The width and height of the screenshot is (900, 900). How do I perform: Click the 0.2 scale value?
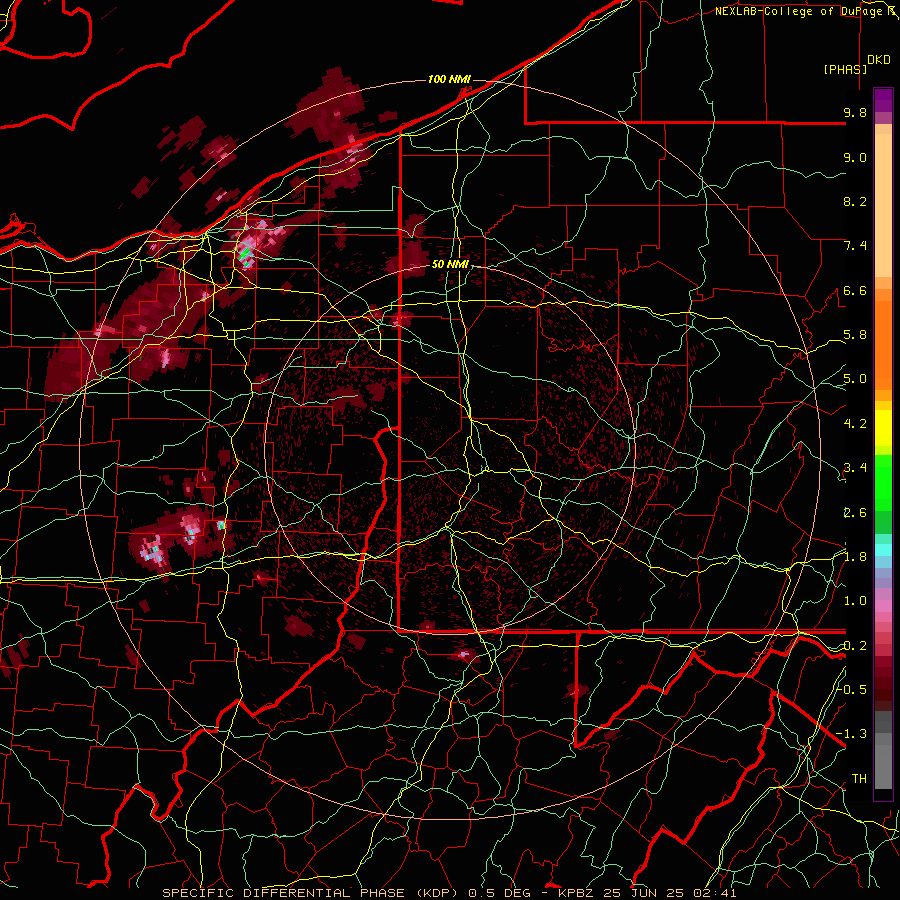[x=855, y=646]
